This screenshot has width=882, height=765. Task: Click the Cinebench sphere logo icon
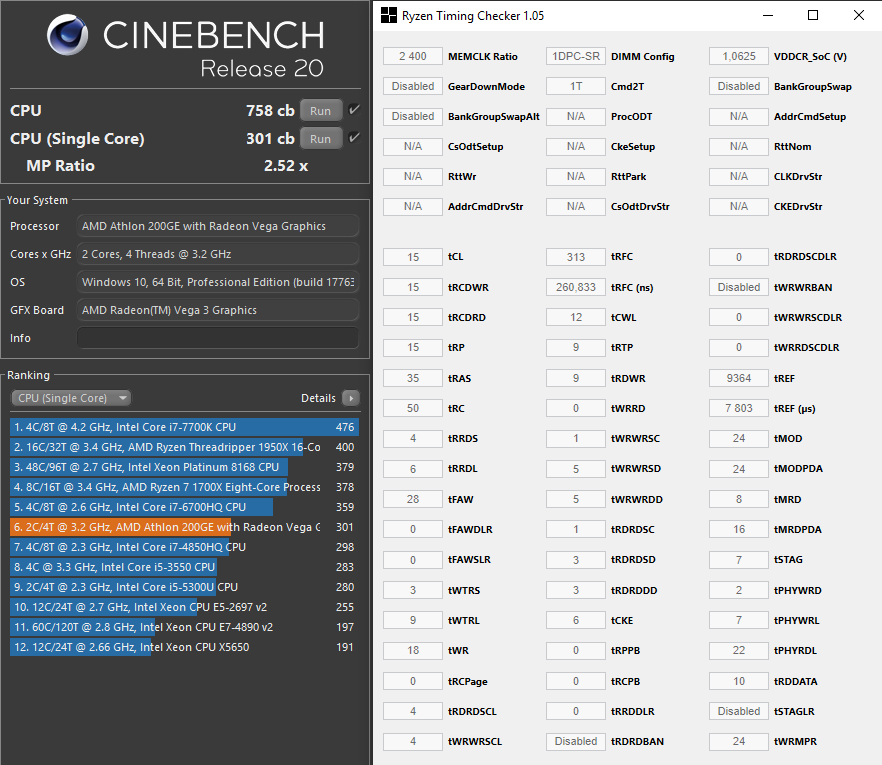tap(68, 34)
